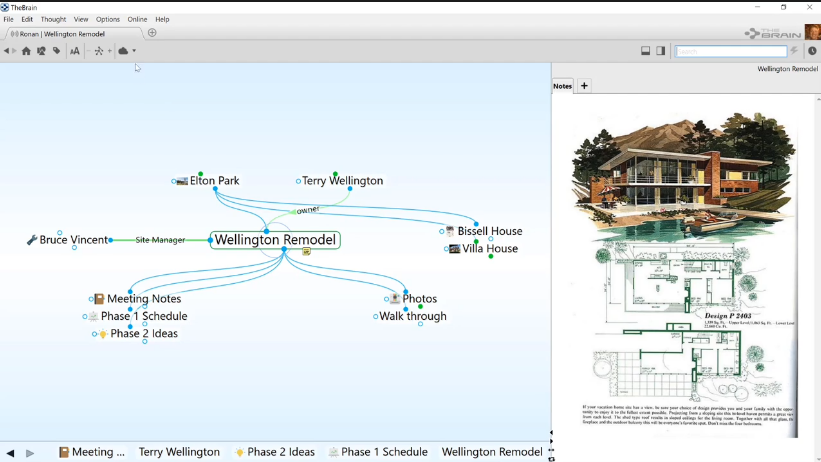Open the File menu
The height and width of the screenshot is (462, 821).
[x=8, y=19]
